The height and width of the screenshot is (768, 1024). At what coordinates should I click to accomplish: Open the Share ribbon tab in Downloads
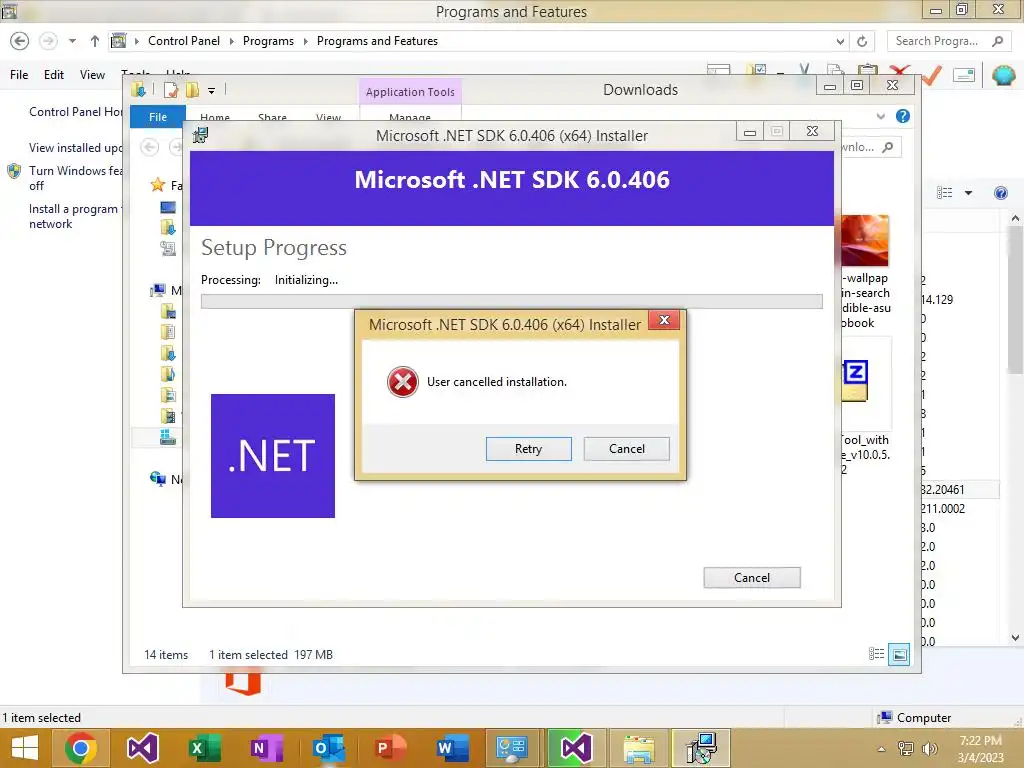[x=272, y=117]
